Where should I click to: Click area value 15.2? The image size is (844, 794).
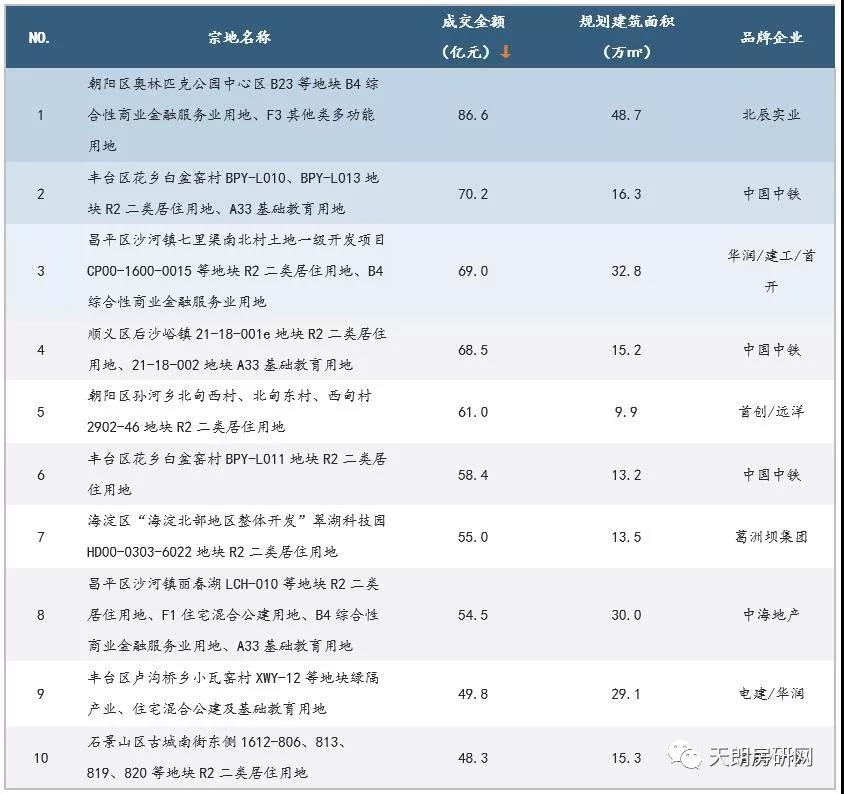(x=626, y=350)
